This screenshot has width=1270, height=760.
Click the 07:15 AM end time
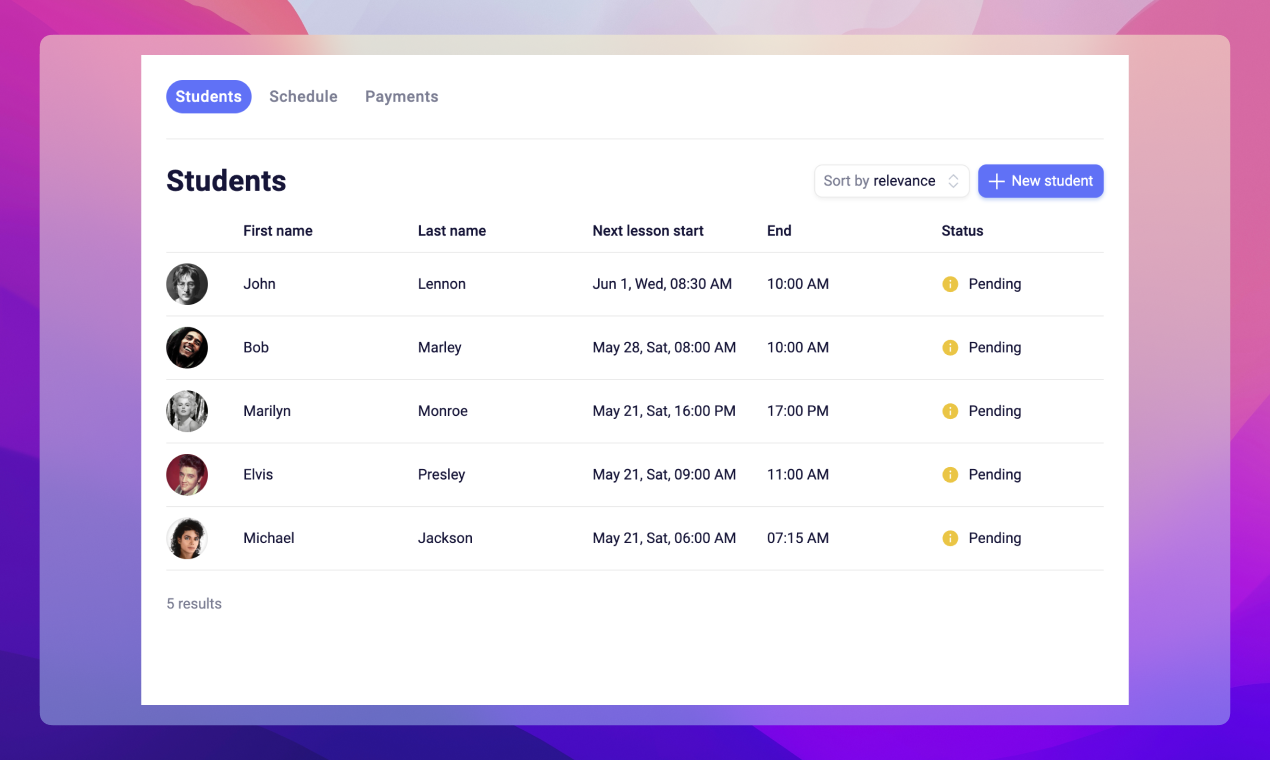click(x=798, y=538)
